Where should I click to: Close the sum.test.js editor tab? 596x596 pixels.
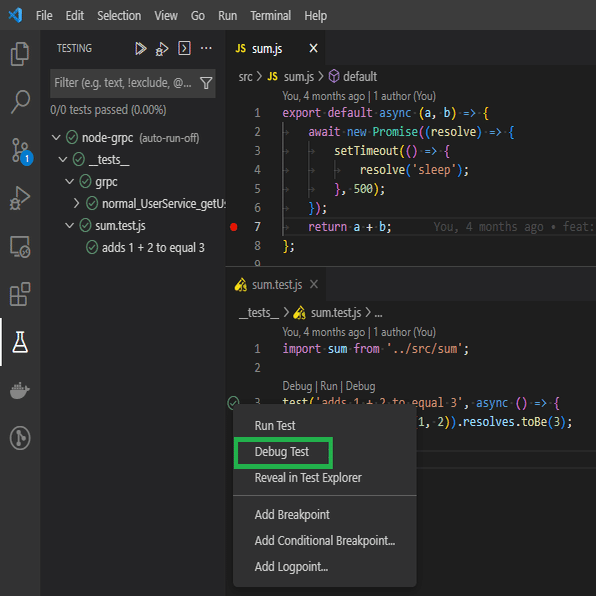(314, 284)
